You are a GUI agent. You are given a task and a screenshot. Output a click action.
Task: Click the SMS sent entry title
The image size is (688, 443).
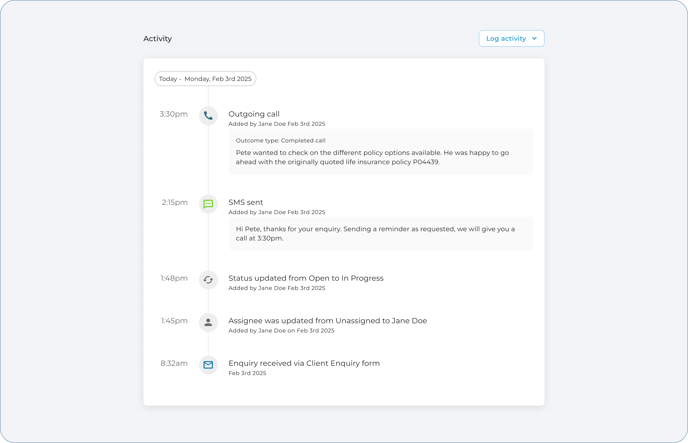pyautogui.click(x=246, y=202)
